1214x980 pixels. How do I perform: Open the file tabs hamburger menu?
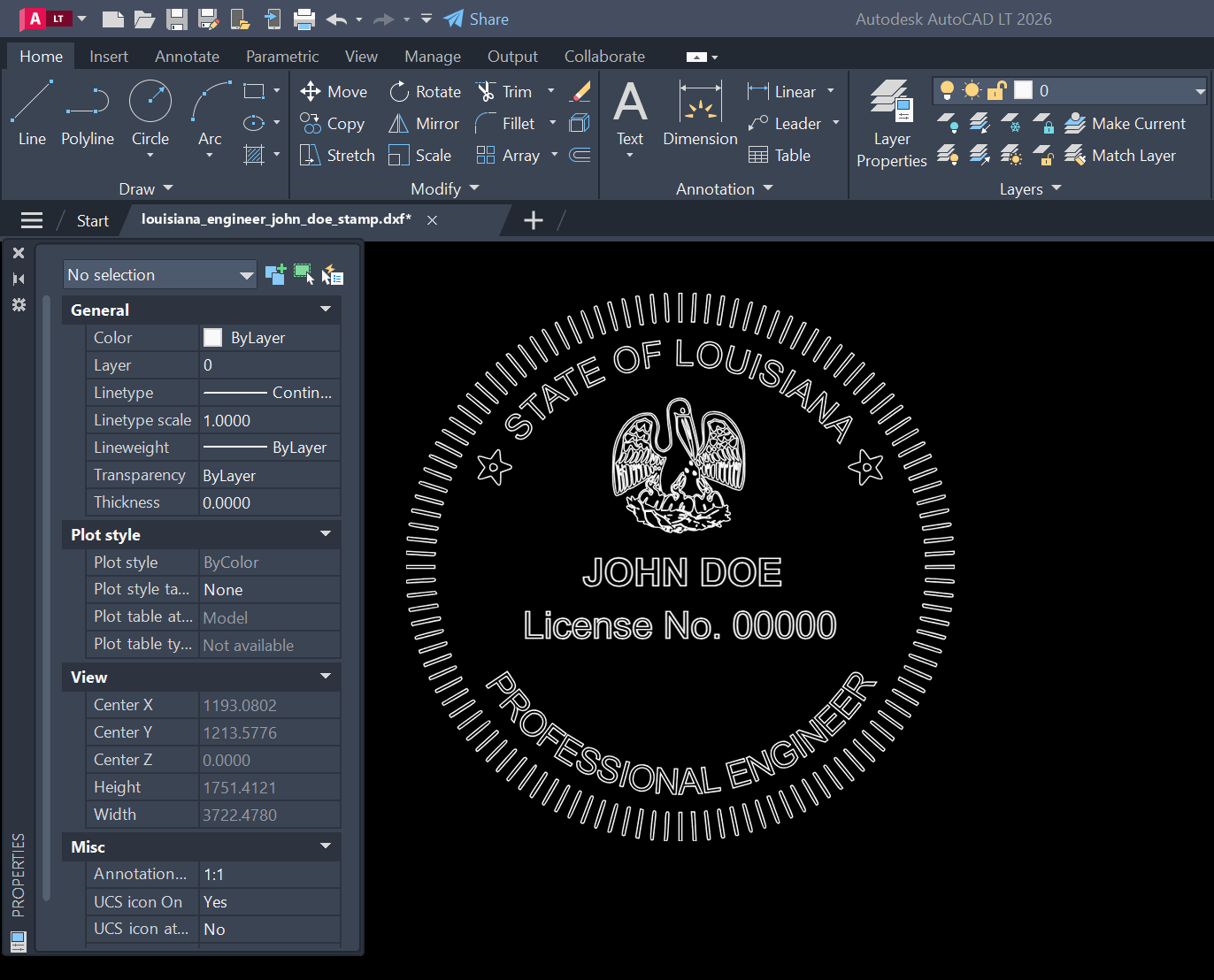(32, 220)
